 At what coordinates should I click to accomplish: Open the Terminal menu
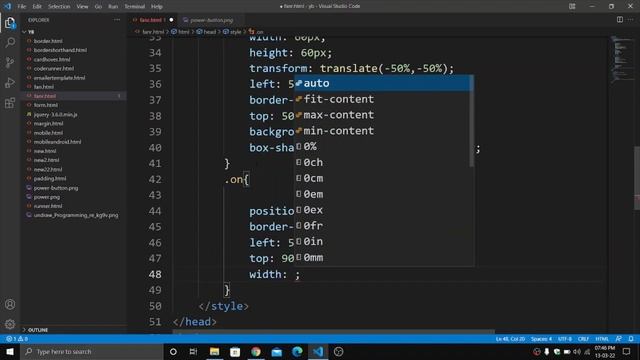click(x=134, y=7)
